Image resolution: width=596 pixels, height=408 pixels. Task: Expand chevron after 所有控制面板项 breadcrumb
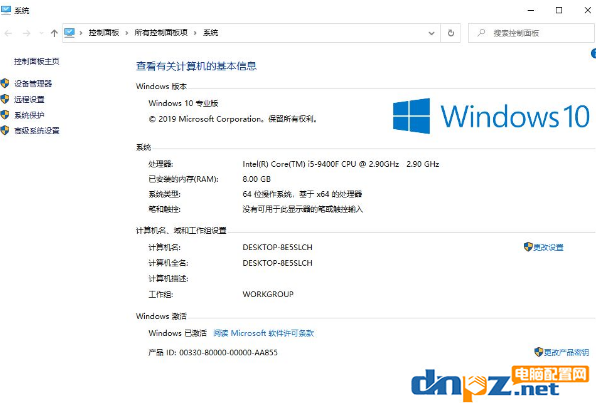(x=195, y=33)
